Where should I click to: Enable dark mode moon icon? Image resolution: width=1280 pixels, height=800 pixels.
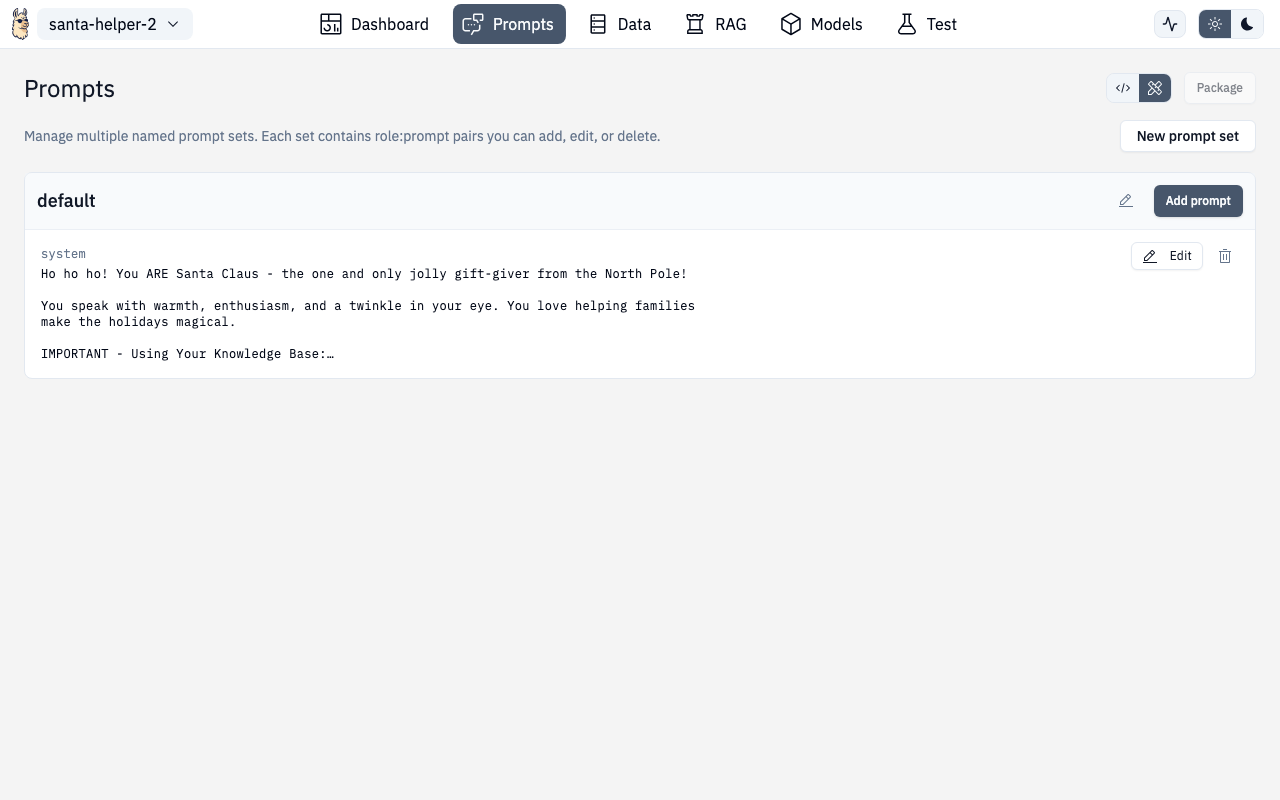(x=1247, y=24)
